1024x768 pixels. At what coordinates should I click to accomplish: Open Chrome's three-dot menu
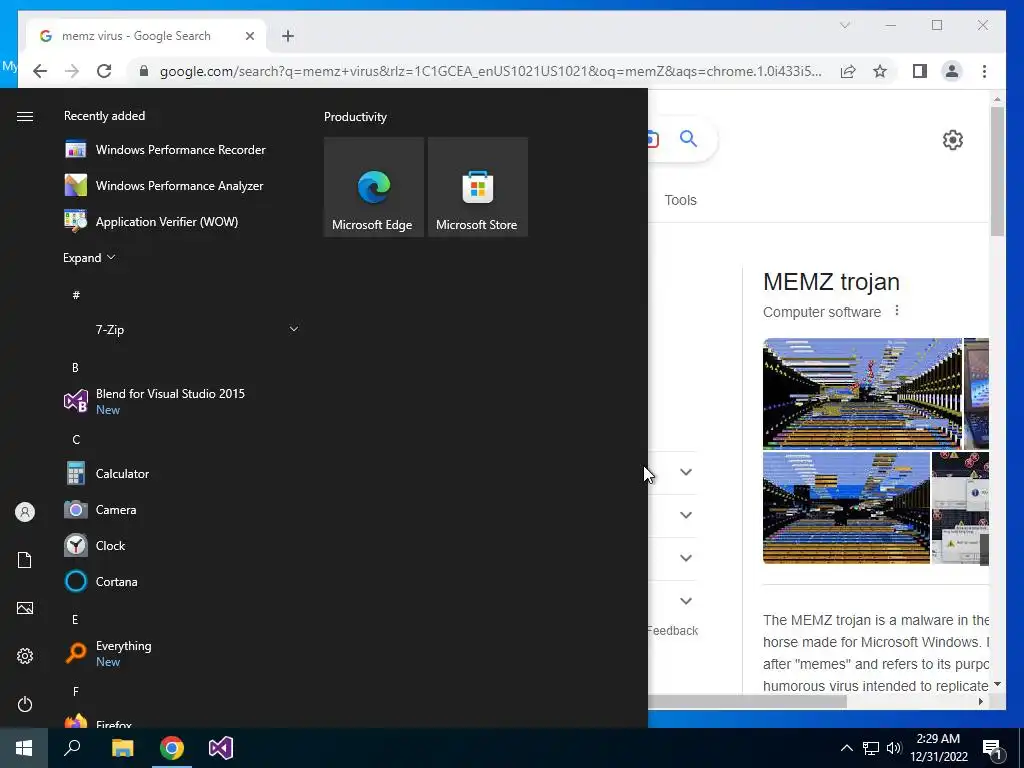coord(984,71)
